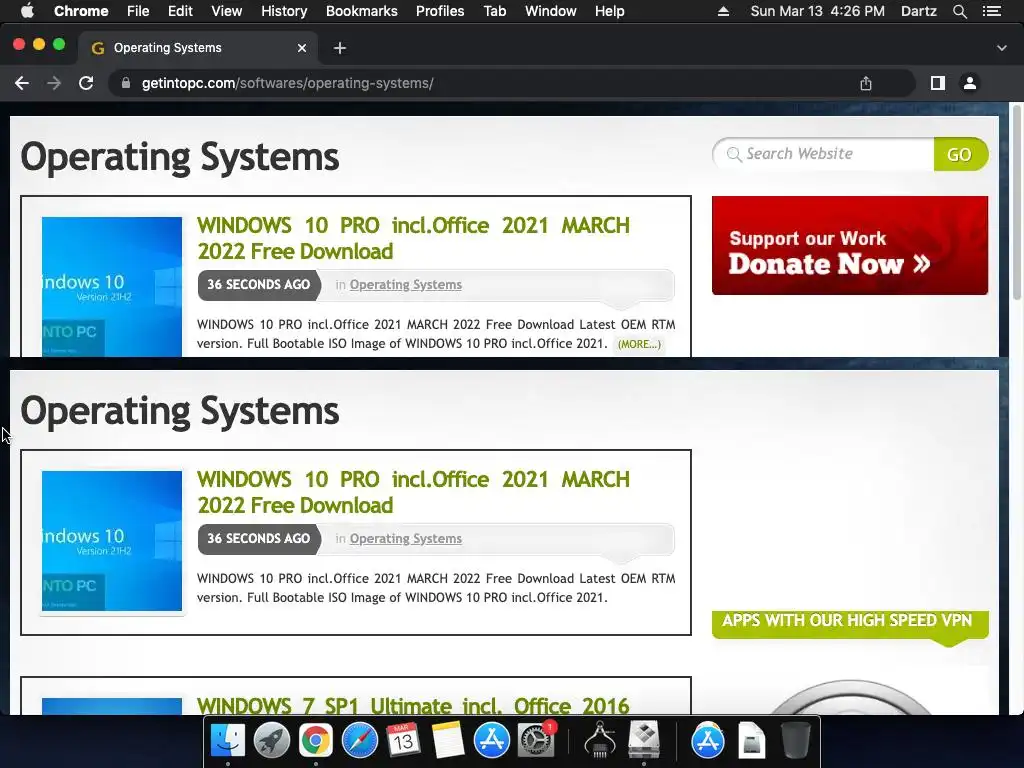The height and width of the screenshot is (768, 1024).
Task: Click first 36 SECONDS AGO badge
Action: [259, 285]
